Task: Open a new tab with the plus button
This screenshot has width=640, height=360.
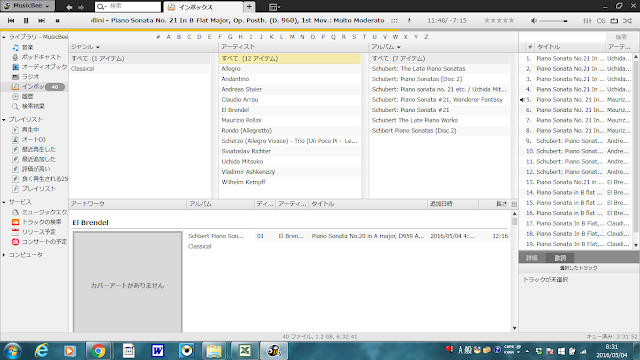Action: tap(249, 7)
